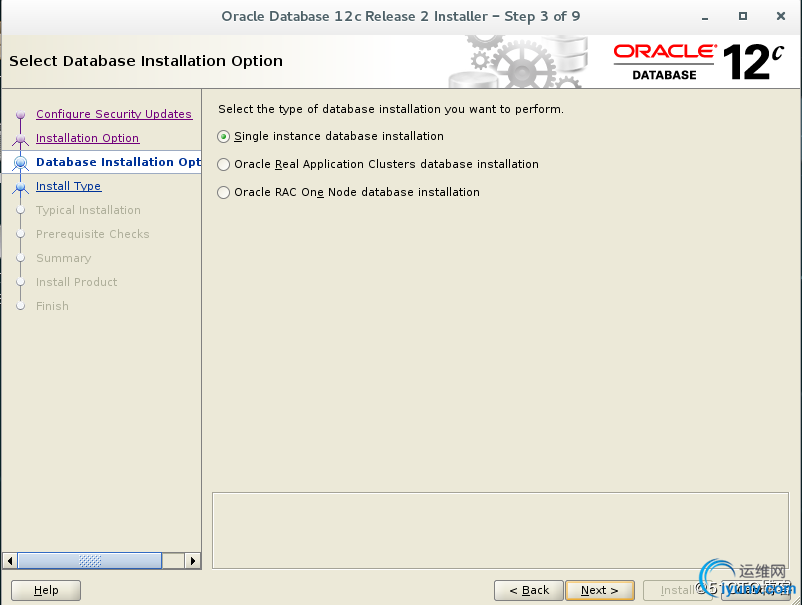
Task: Go back with the Back button
Action: pyautogui.click(x=529, y=590)
